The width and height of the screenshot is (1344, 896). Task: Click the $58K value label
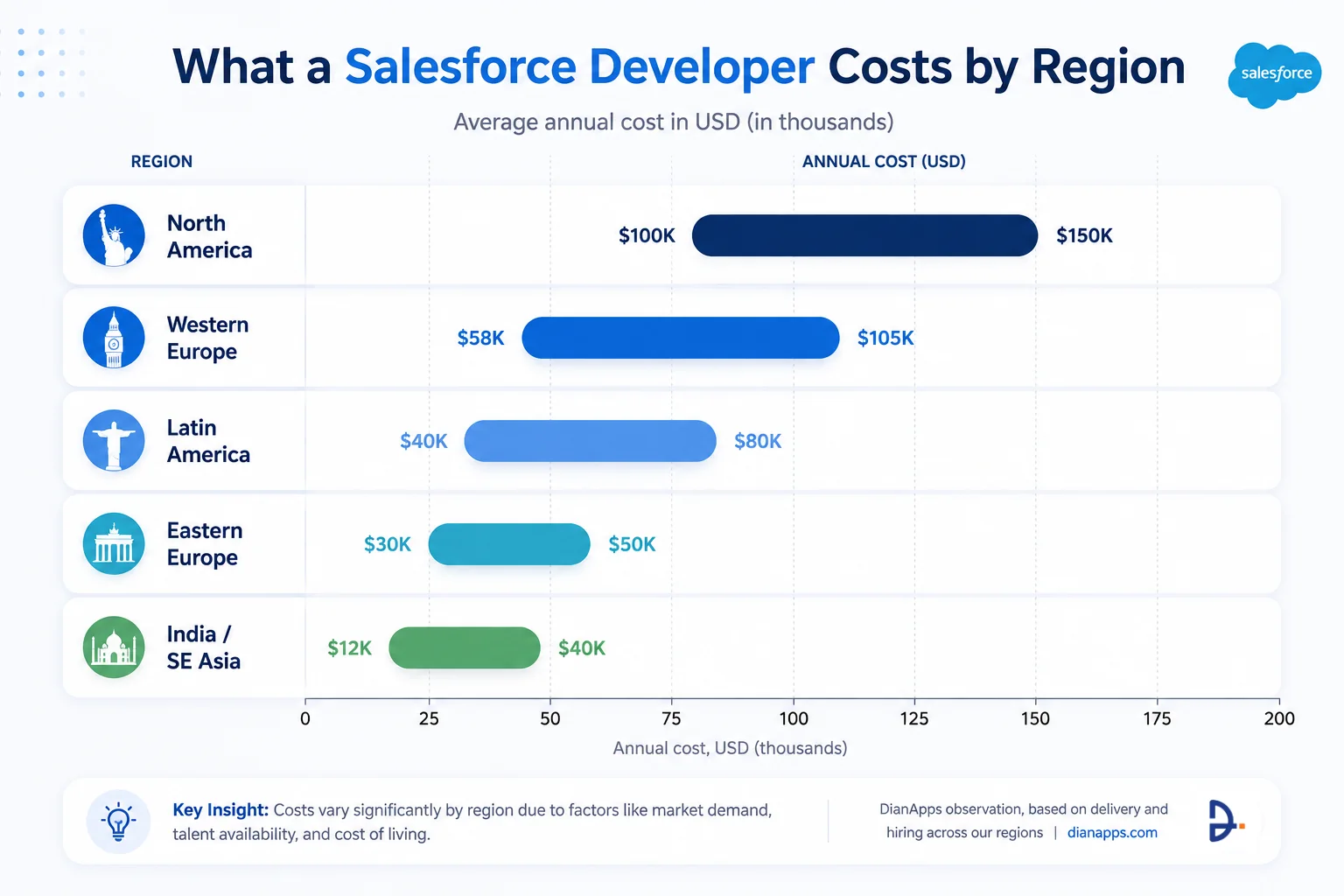pos(480,338)
